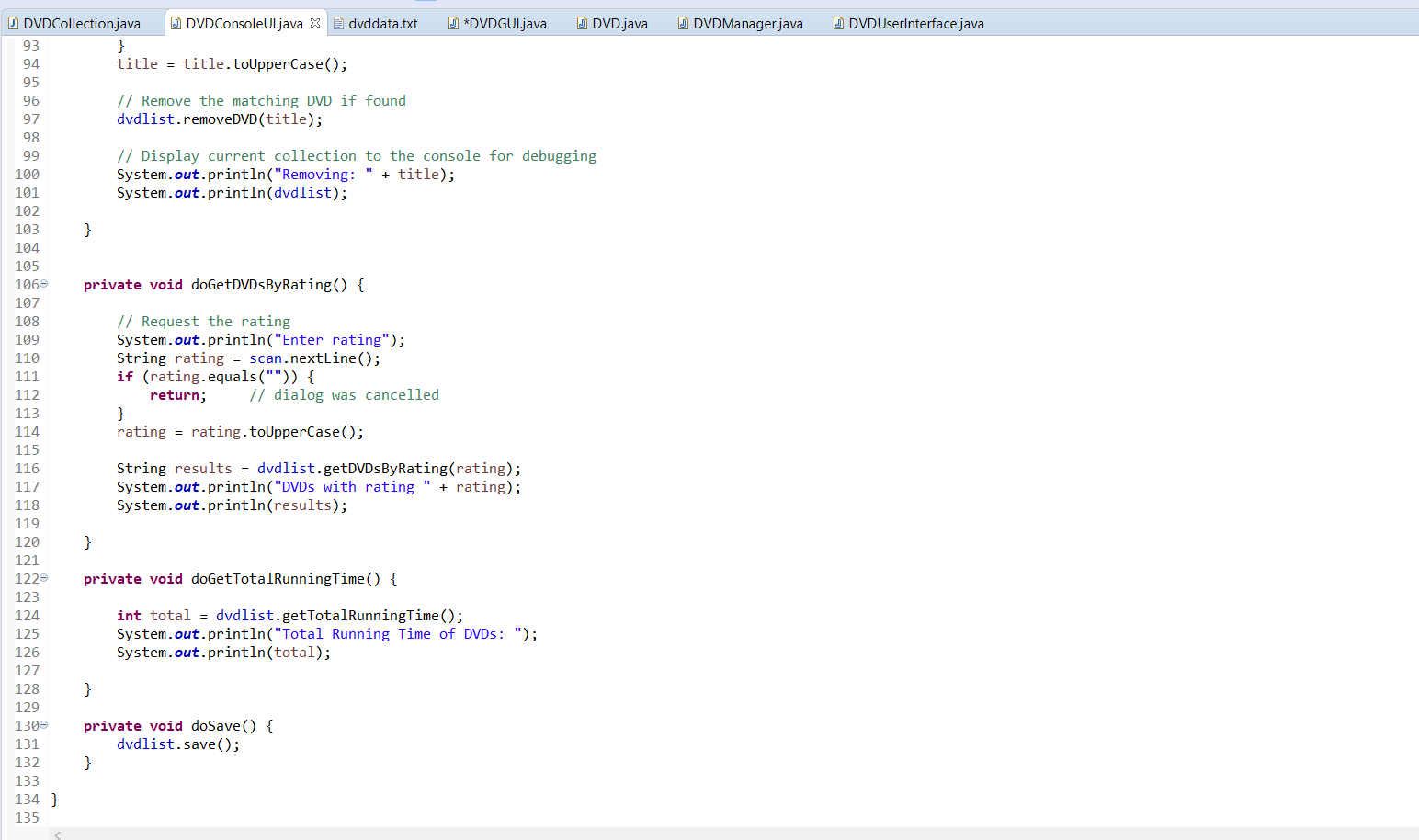
Task: Click the Java icon on DVDManager.java tab
Action: pos(681,23)
